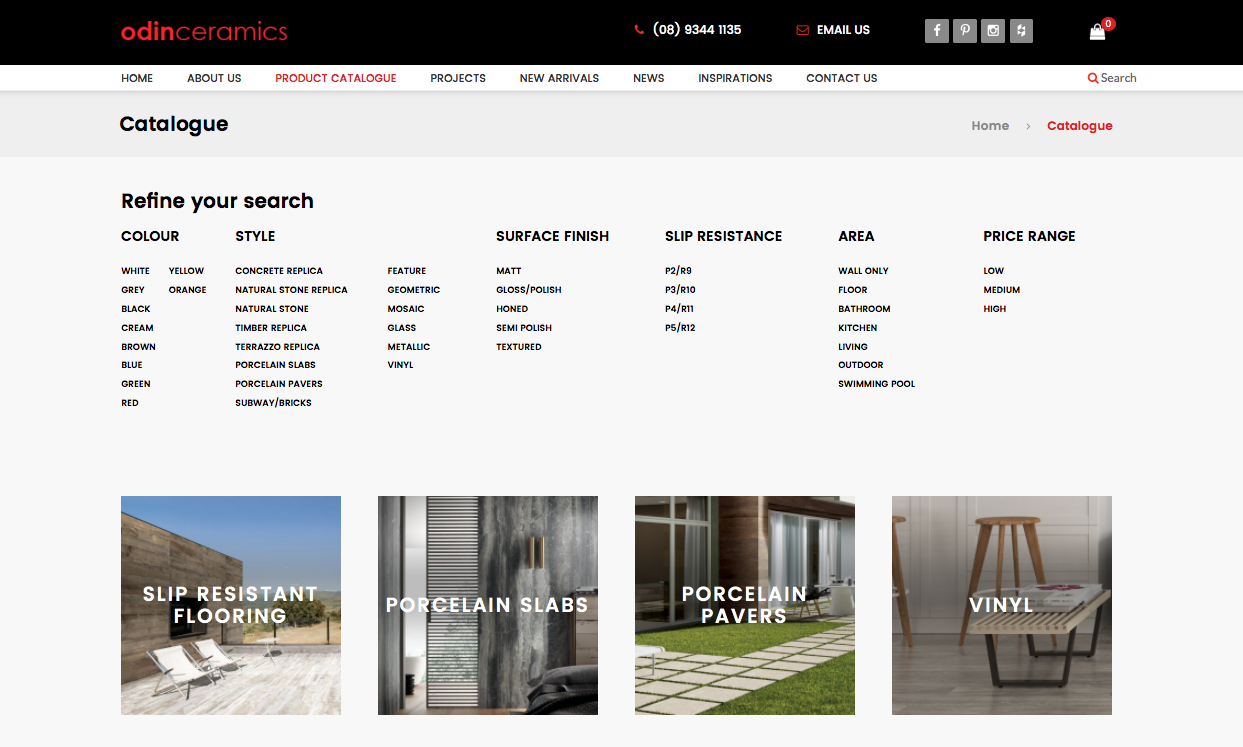Select the Feature style filter
Screen dimensions: 1243x747
[407, 271]
